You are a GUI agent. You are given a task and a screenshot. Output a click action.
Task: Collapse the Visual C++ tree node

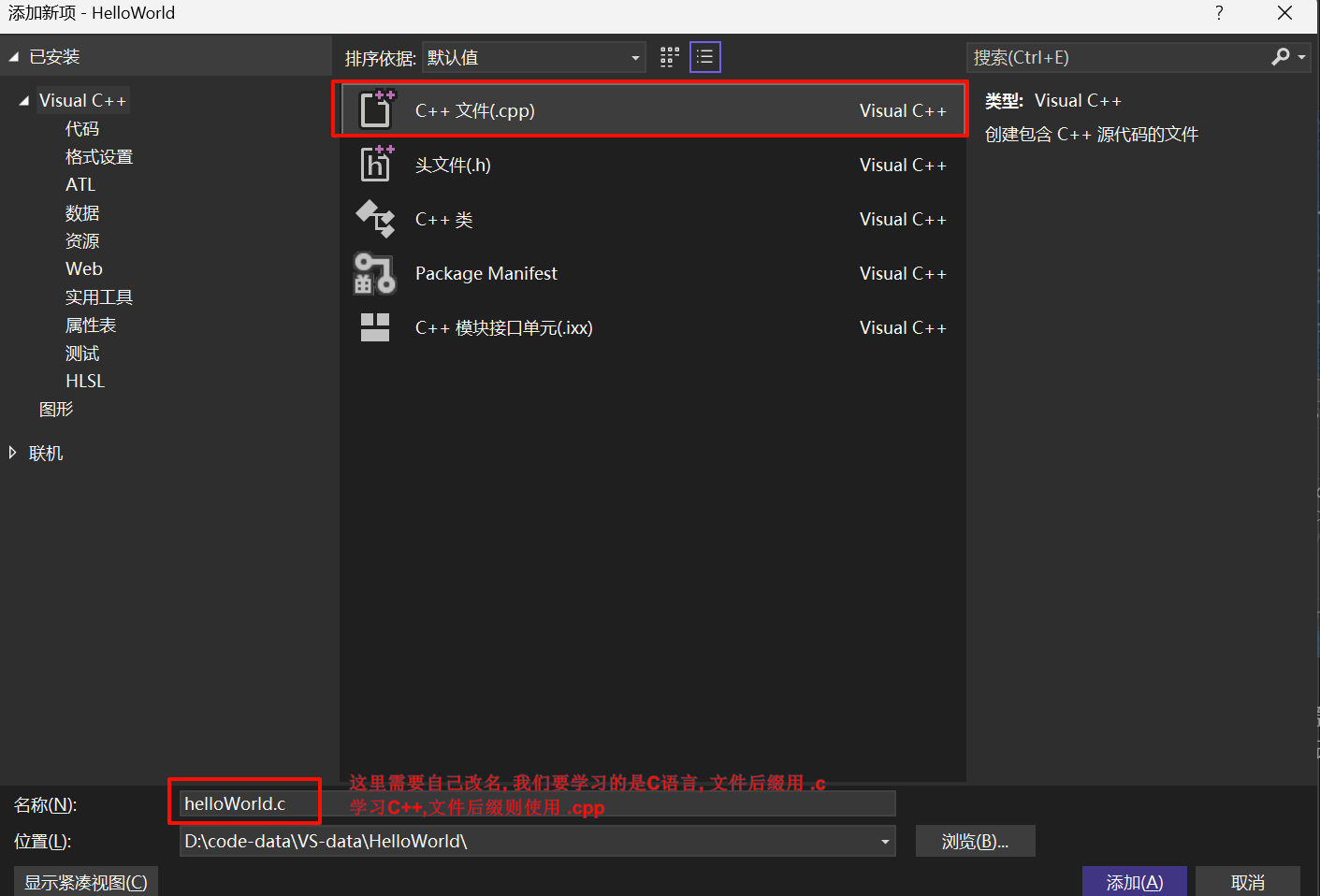[23, 101]
